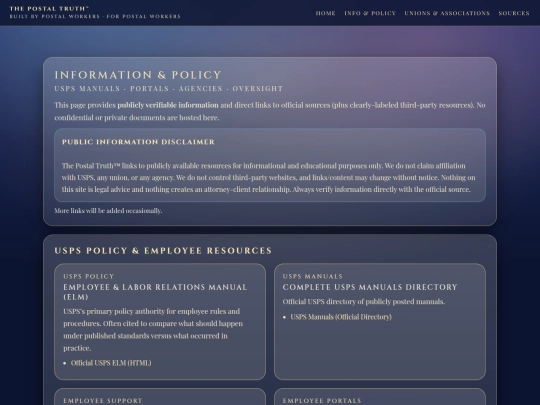The image size is (540, 405).
Task: Open Unions & Associations nav item
Action: [447, 13]
